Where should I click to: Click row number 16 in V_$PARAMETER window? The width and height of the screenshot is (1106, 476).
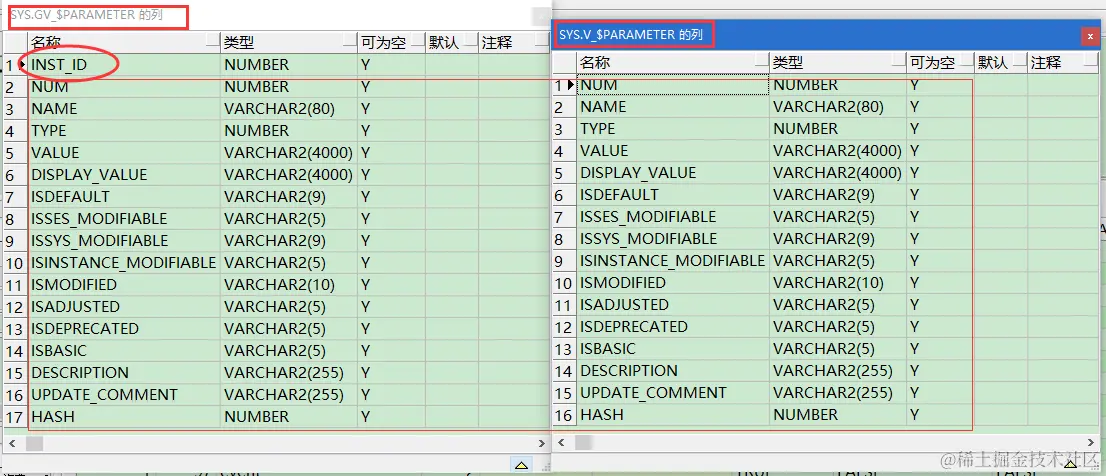tap(564, 415)
